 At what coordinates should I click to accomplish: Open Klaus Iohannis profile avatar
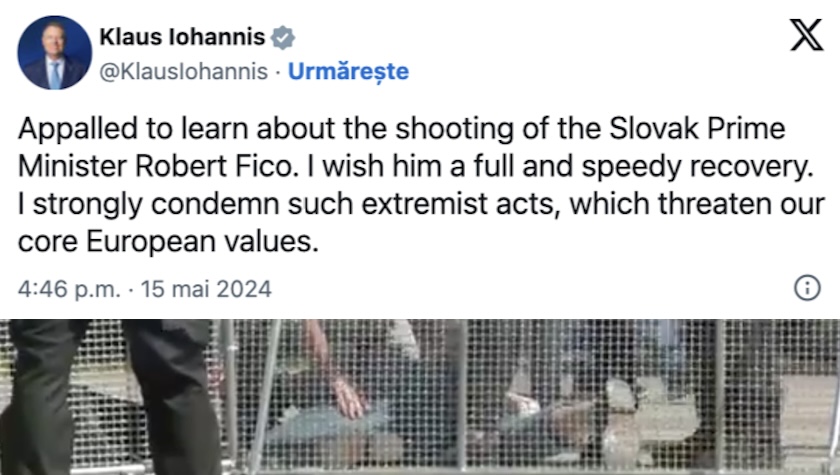[x=55, y=52]
